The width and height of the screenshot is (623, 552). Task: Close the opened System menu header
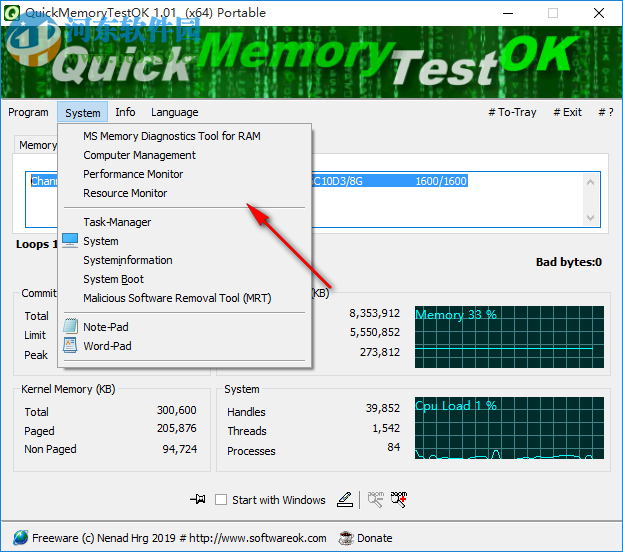pos(83,112)
